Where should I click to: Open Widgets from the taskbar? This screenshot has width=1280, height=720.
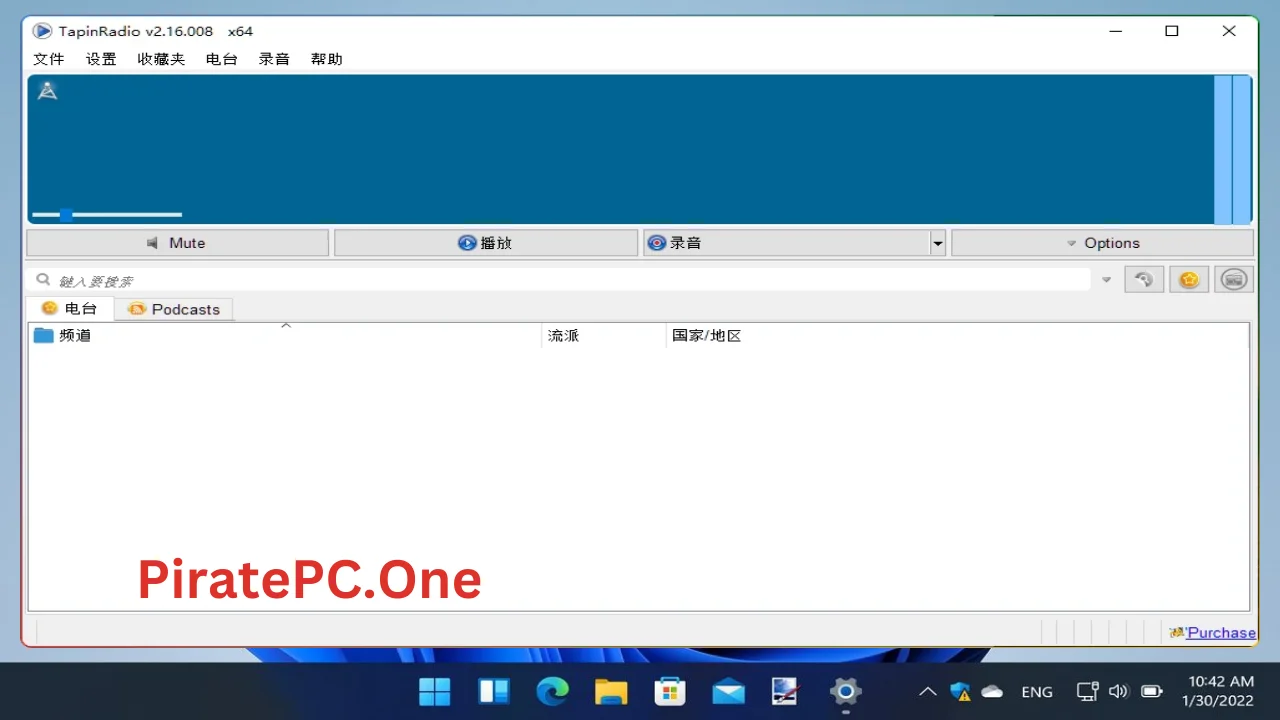pyautogui.click(x=494, y=691)
